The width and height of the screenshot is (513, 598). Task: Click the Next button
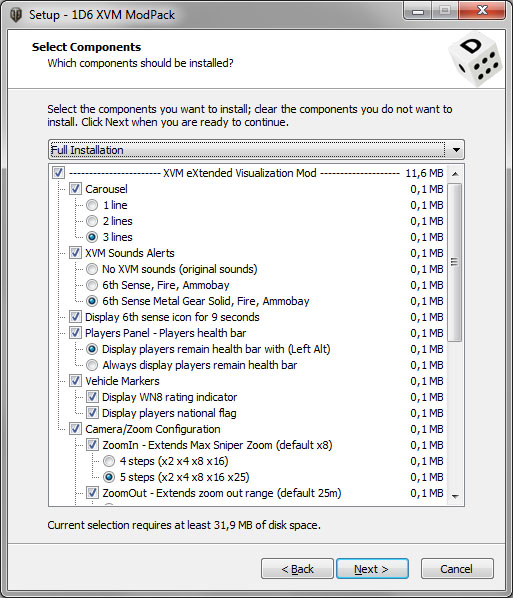372,569
